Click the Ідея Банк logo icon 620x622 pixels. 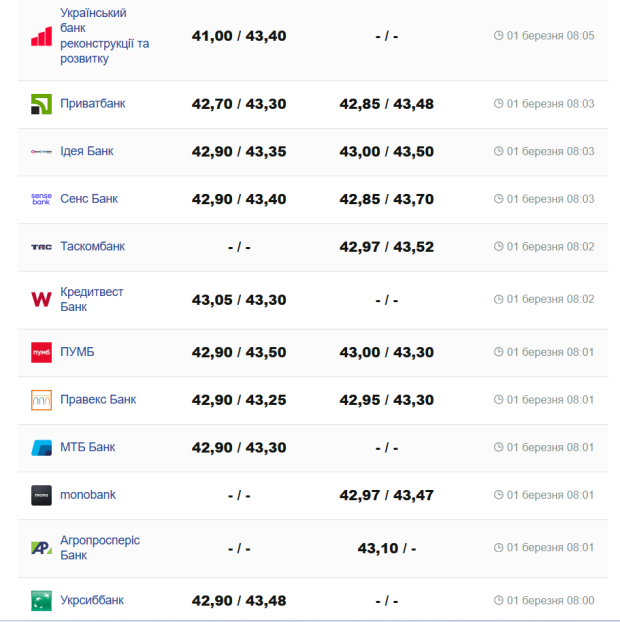click(41, 152)
